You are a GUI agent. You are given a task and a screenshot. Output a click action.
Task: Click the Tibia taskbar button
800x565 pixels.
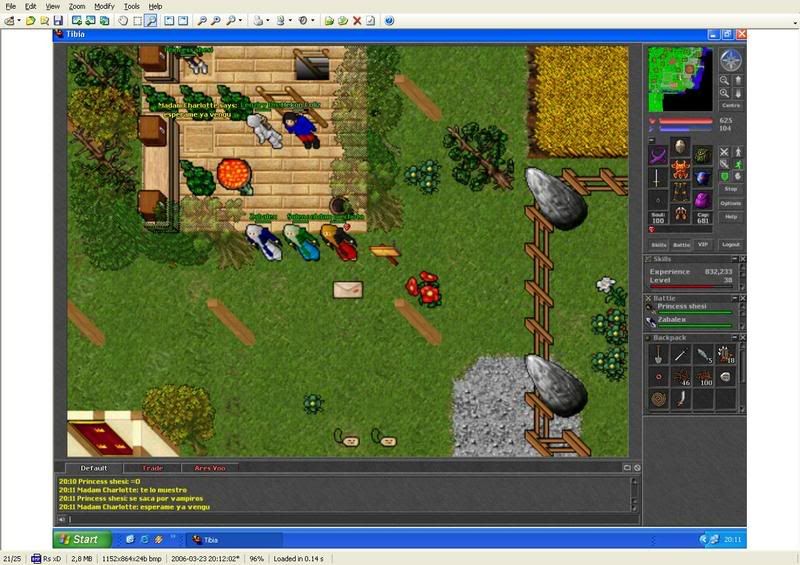tap(235, 539)
